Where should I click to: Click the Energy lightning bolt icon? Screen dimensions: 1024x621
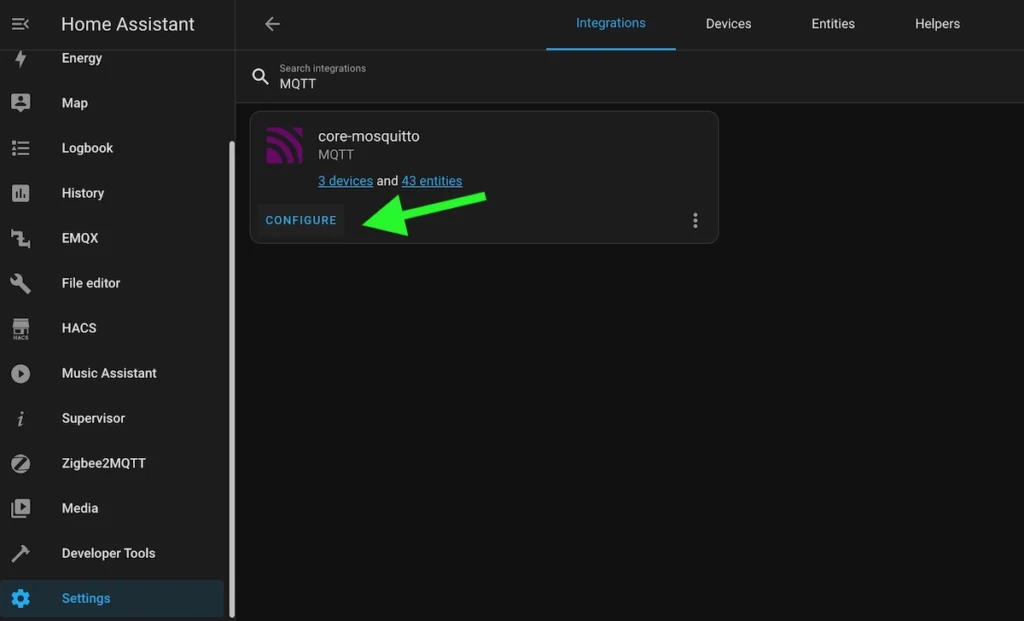[20, 59]
